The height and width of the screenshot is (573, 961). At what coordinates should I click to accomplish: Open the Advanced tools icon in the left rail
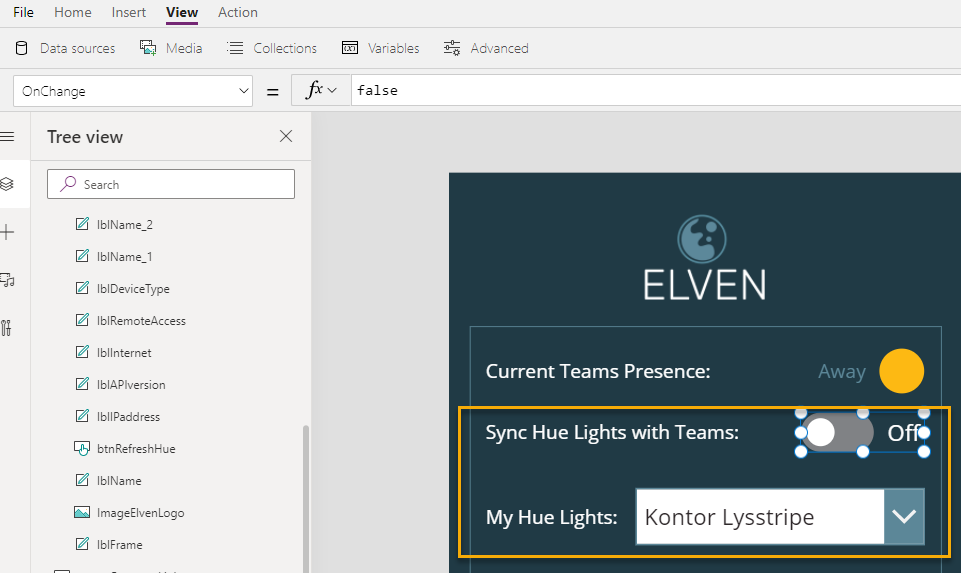[6, 328]
